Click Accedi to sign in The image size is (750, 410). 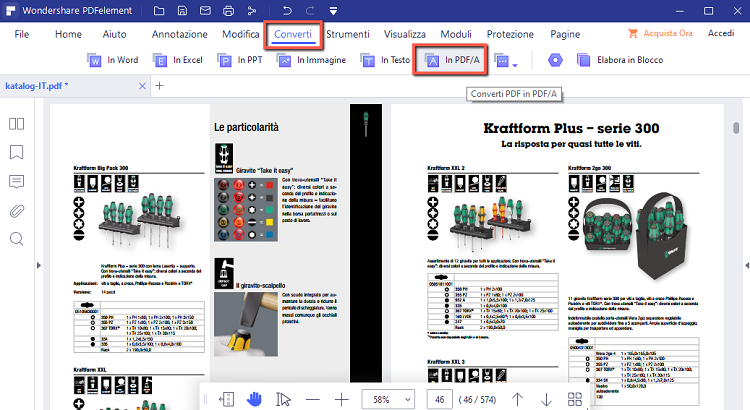(721, 33)
